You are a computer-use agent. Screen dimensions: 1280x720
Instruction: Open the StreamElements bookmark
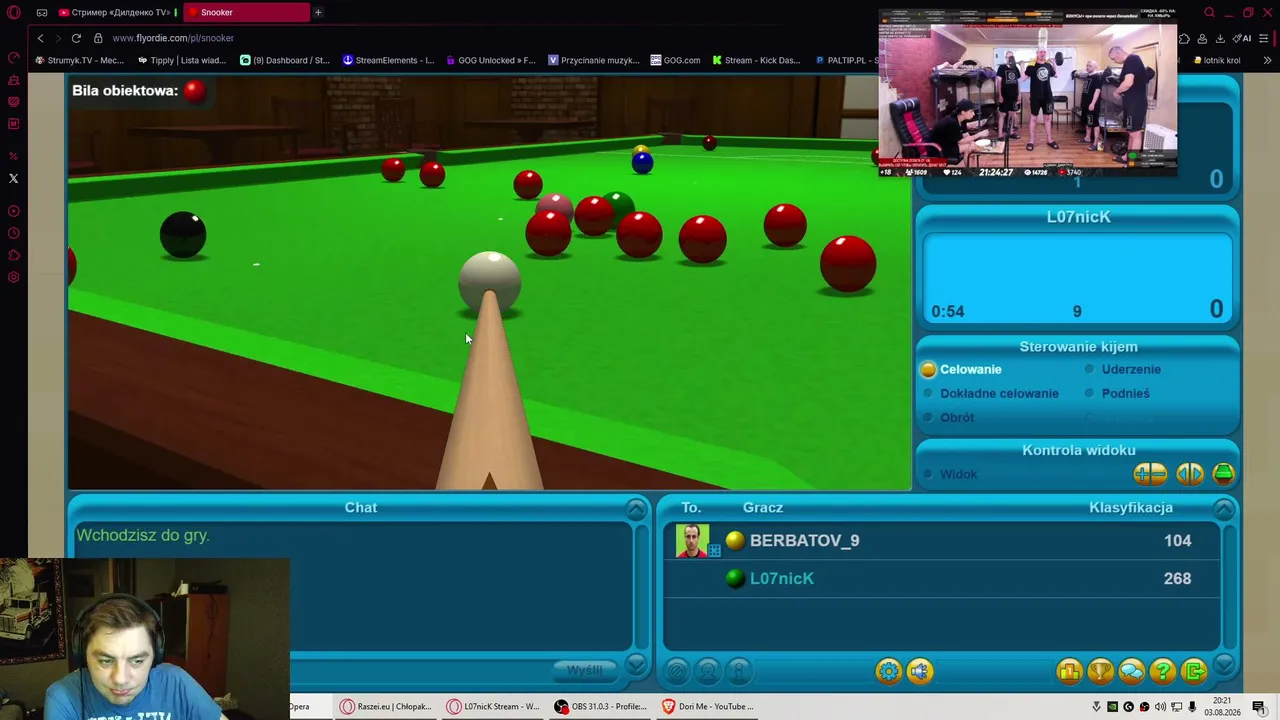388,60
